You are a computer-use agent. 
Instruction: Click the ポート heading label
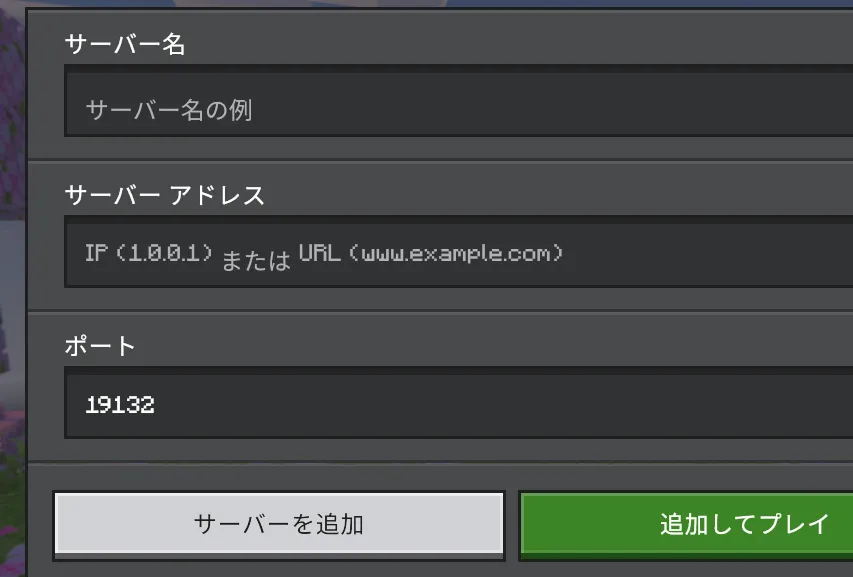100,346
